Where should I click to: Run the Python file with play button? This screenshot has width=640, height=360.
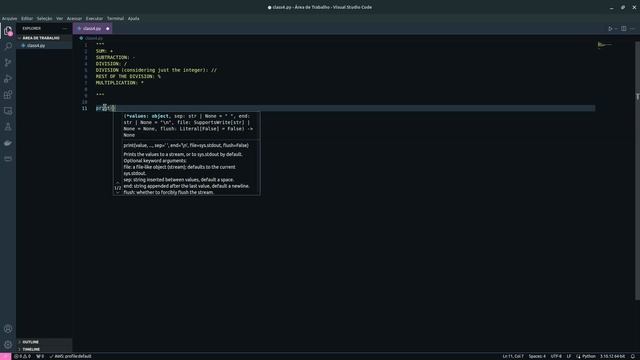click(610, 29)
